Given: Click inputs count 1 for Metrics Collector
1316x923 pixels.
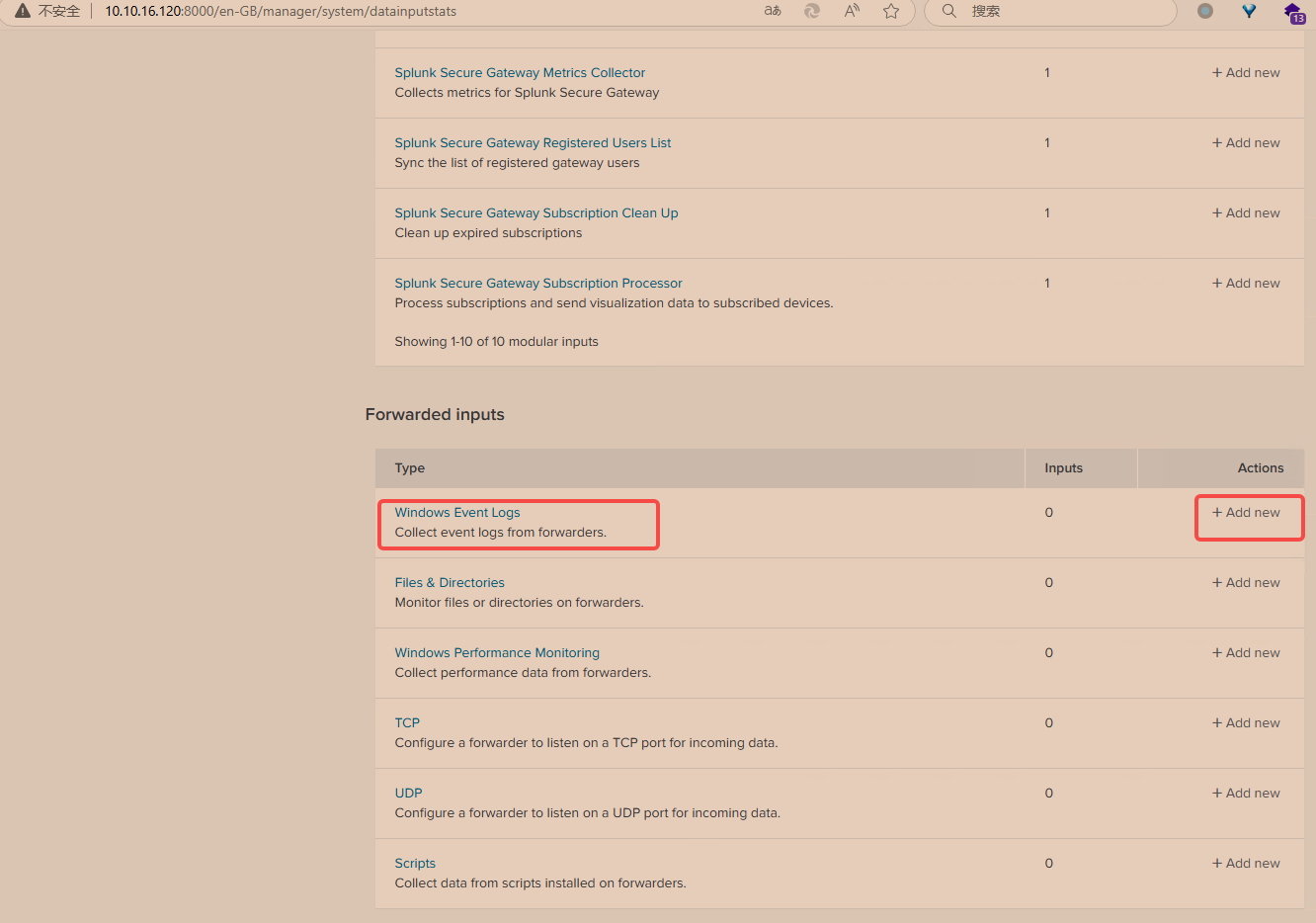Looking at the screenshot, I should coord(1047,73).
